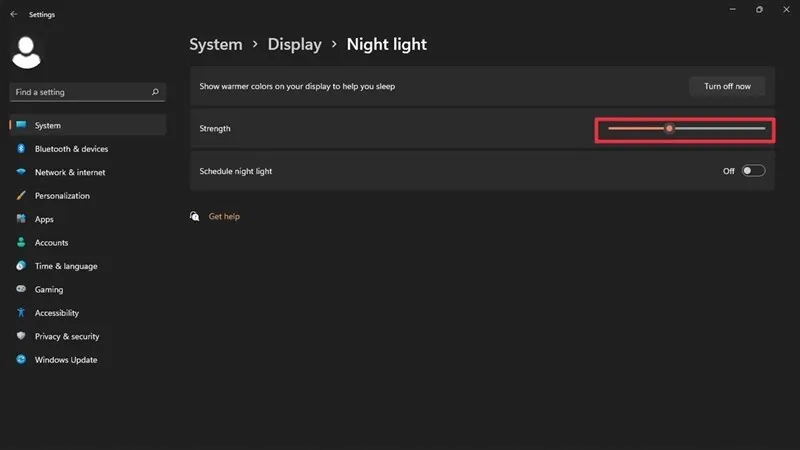This screenshot has height=450, width=800.
Task: Click the Get help chat icon
Action: pos(194,216)
